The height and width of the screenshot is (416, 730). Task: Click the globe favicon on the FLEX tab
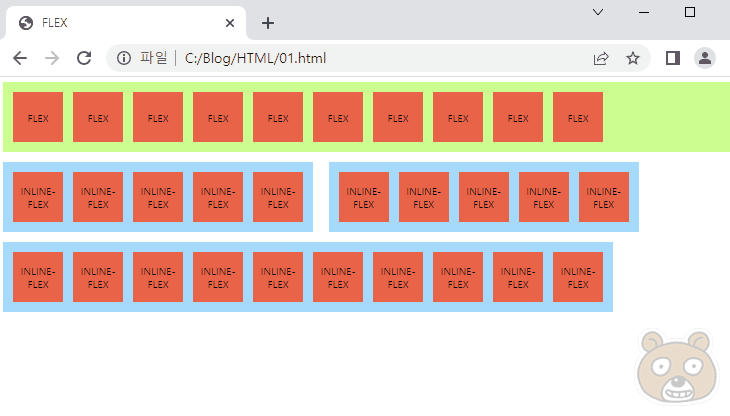26,23
